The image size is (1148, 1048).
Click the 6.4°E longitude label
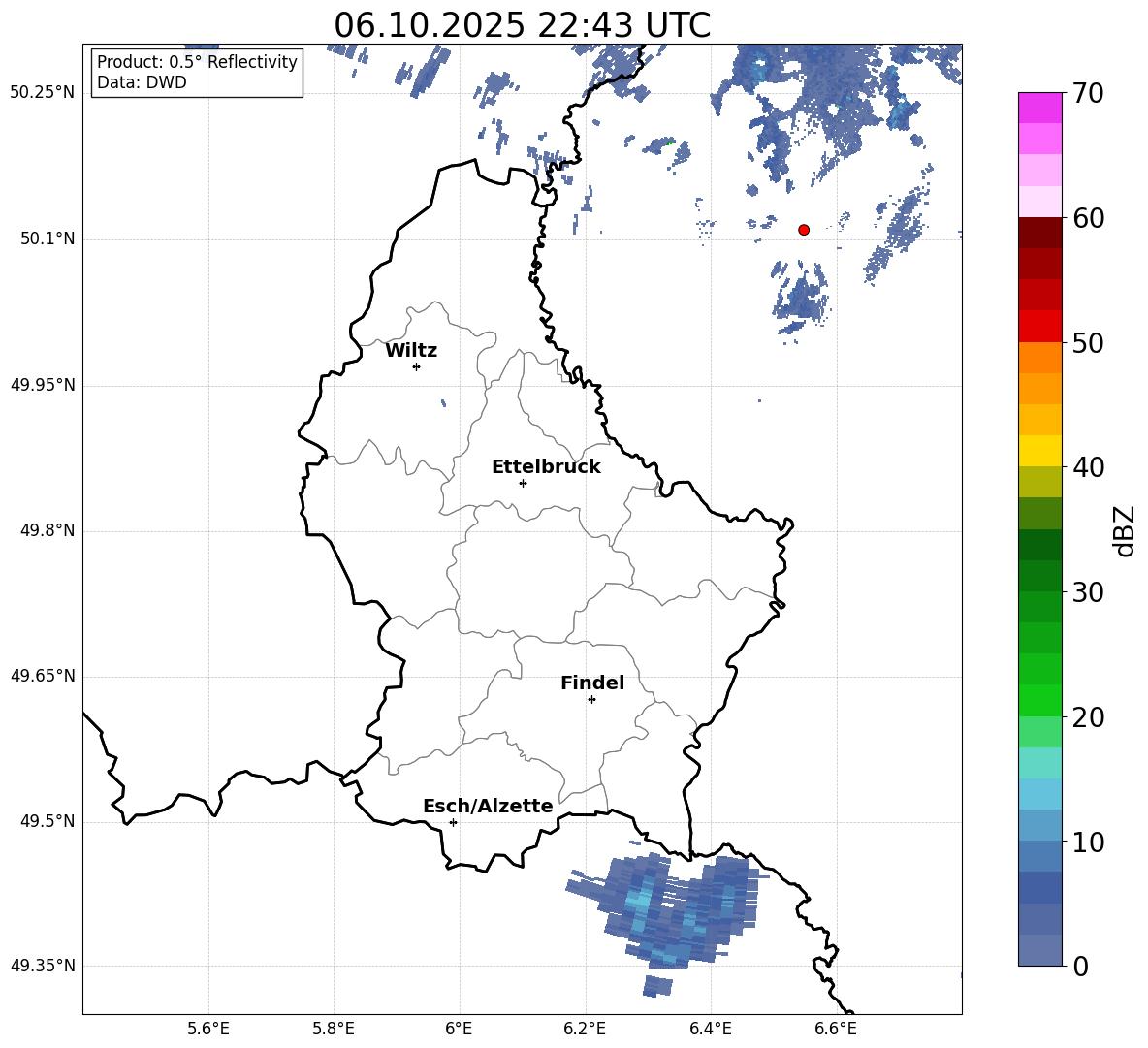(x=710, y=1029)
